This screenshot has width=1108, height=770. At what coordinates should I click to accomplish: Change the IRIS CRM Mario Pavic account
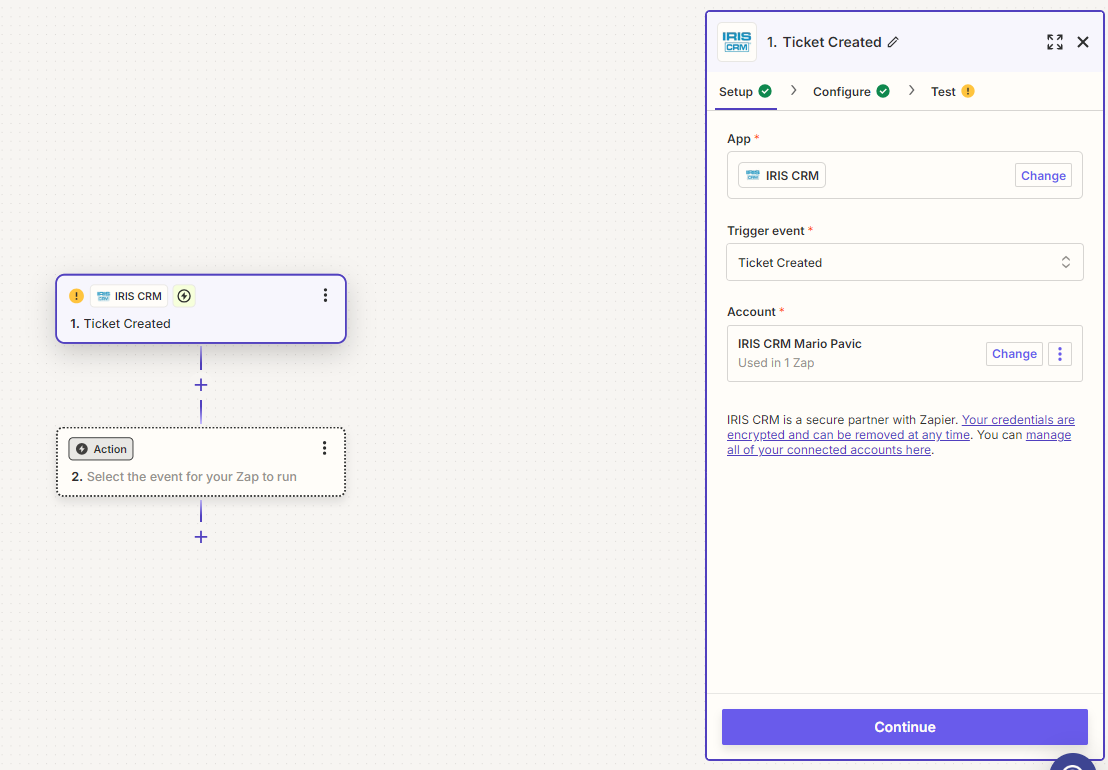click(x=1014, y=354)
